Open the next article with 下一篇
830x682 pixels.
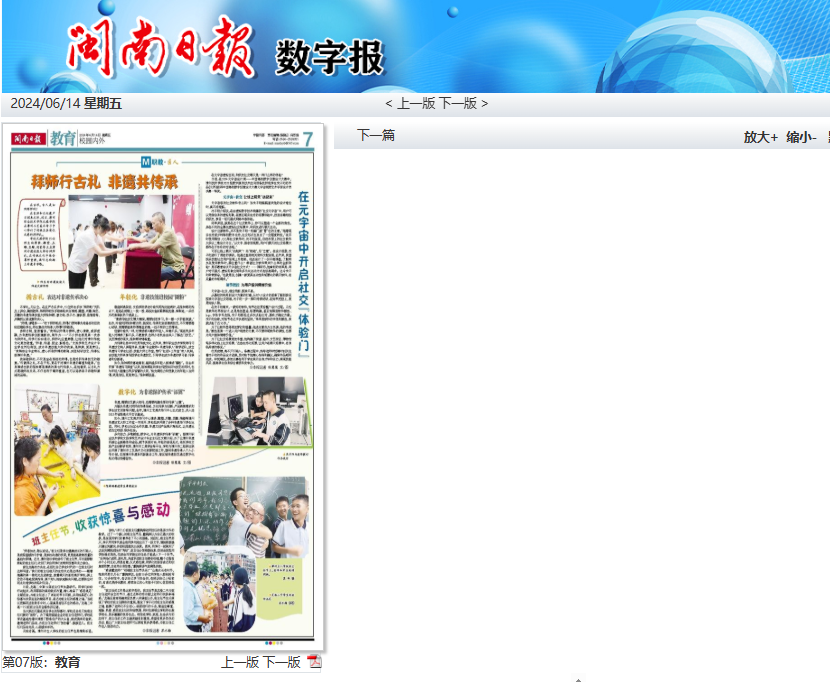point(376,135)
